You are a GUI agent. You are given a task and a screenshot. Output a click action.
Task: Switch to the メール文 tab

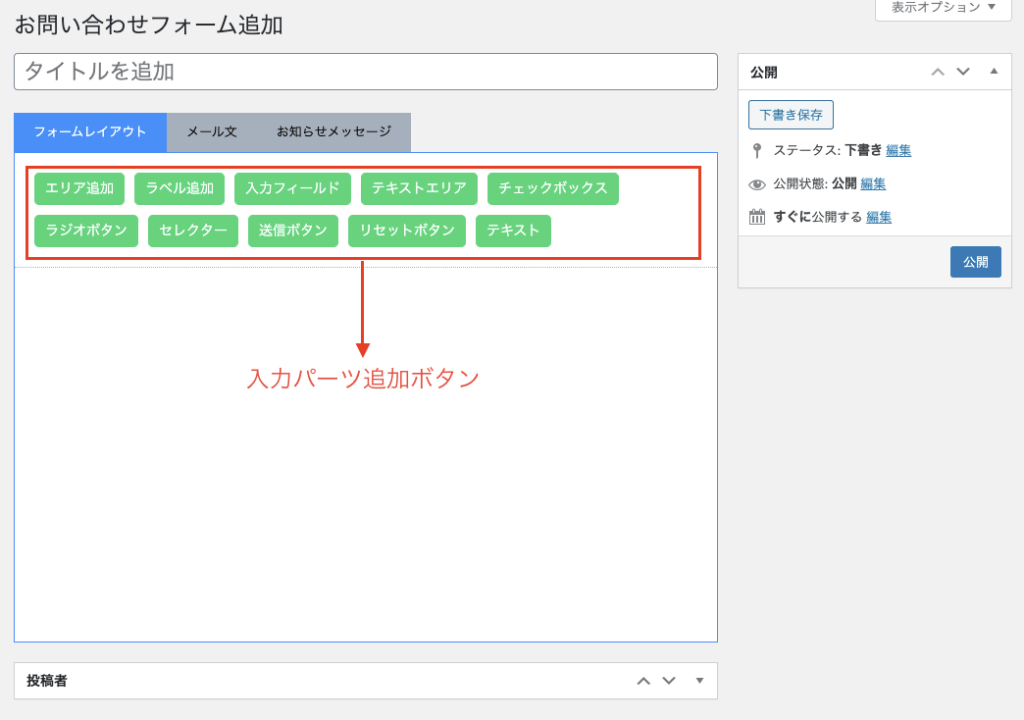coord(212,132)
